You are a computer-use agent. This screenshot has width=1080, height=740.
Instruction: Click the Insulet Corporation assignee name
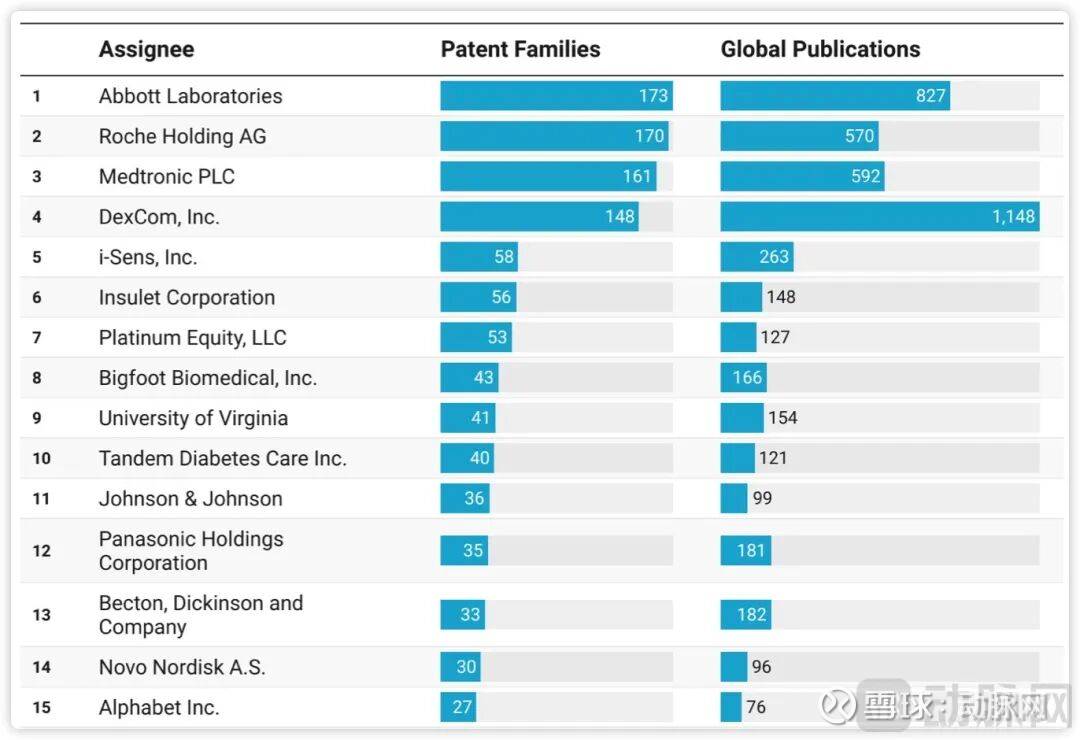pyautogui.click(x=186, y=297)
